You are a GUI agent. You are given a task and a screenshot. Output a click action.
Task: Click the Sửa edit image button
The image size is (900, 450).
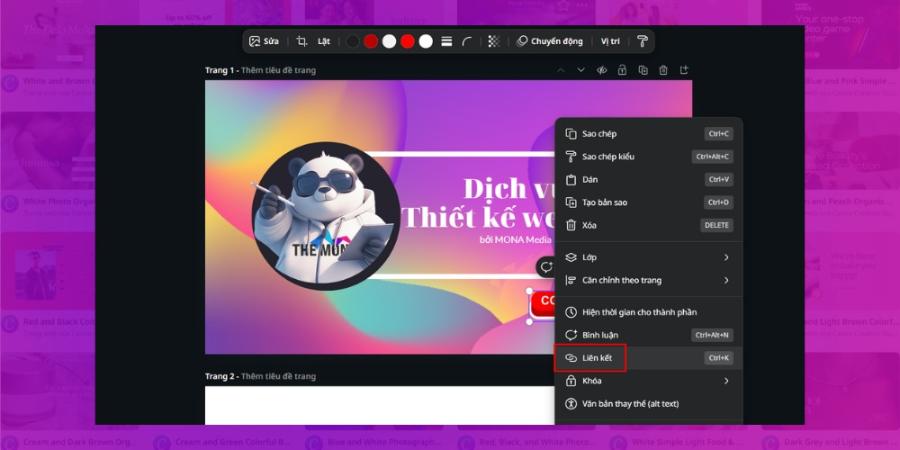(x=264, y=41)
